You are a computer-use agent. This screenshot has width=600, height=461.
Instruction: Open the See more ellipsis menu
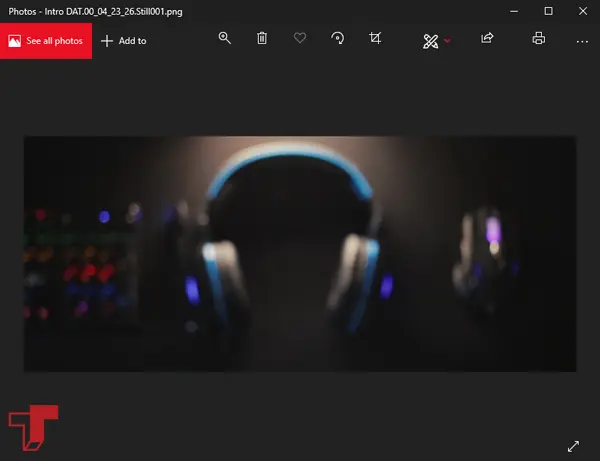582,41
